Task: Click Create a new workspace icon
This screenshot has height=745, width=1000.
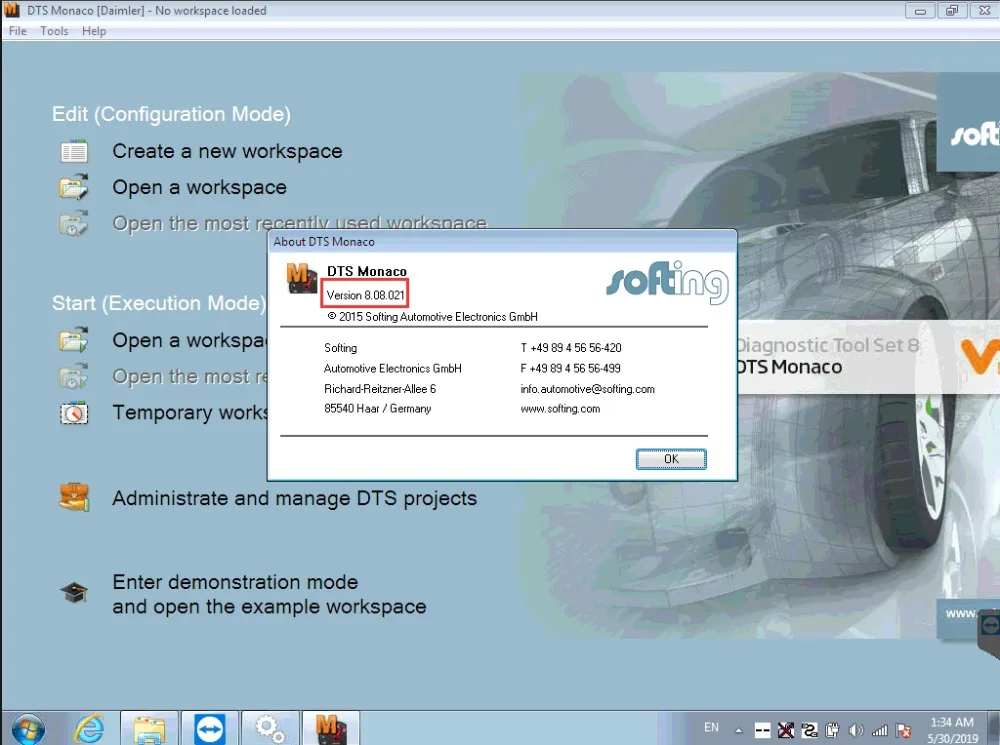Action: pos(74,152)
